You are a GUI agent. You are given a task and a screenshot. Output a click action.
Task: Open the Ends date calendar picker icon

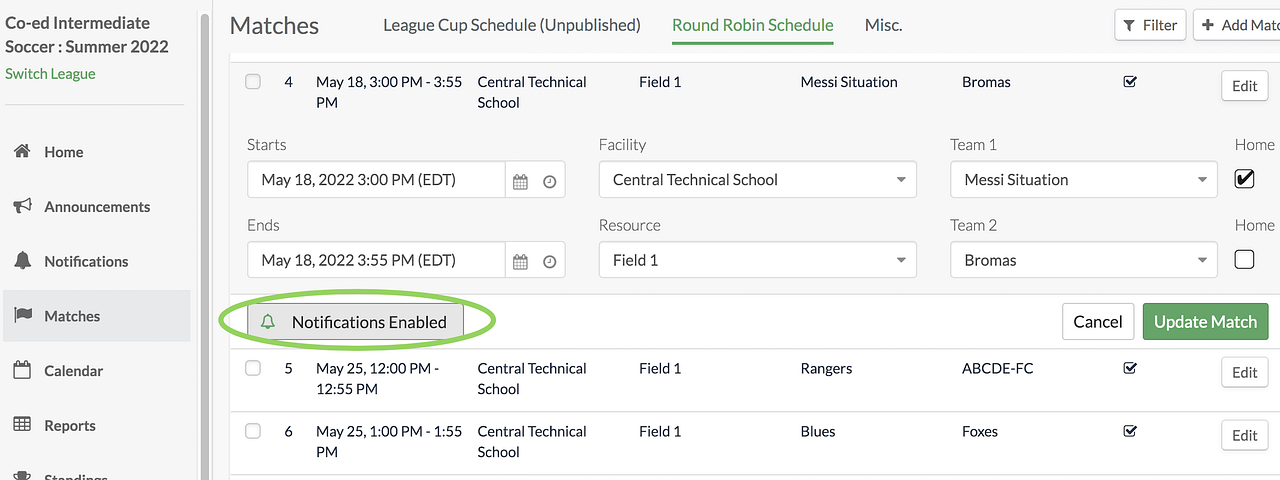coord(520,261)
